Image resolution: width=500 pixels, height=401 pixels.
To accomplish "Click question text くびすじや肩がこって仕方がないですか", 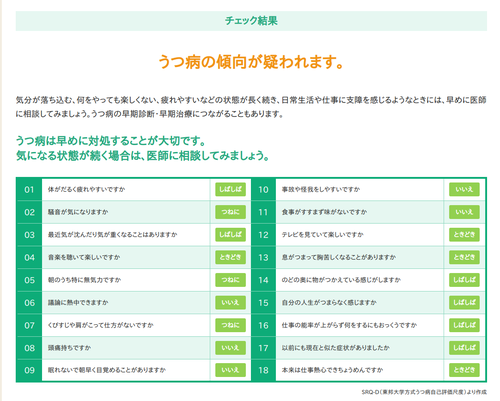I will click(x=101, y=325).
